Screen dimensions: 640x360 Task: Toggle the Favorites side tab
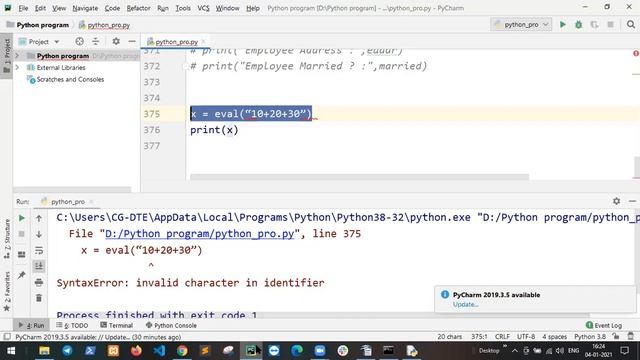(x=7, y=291)
